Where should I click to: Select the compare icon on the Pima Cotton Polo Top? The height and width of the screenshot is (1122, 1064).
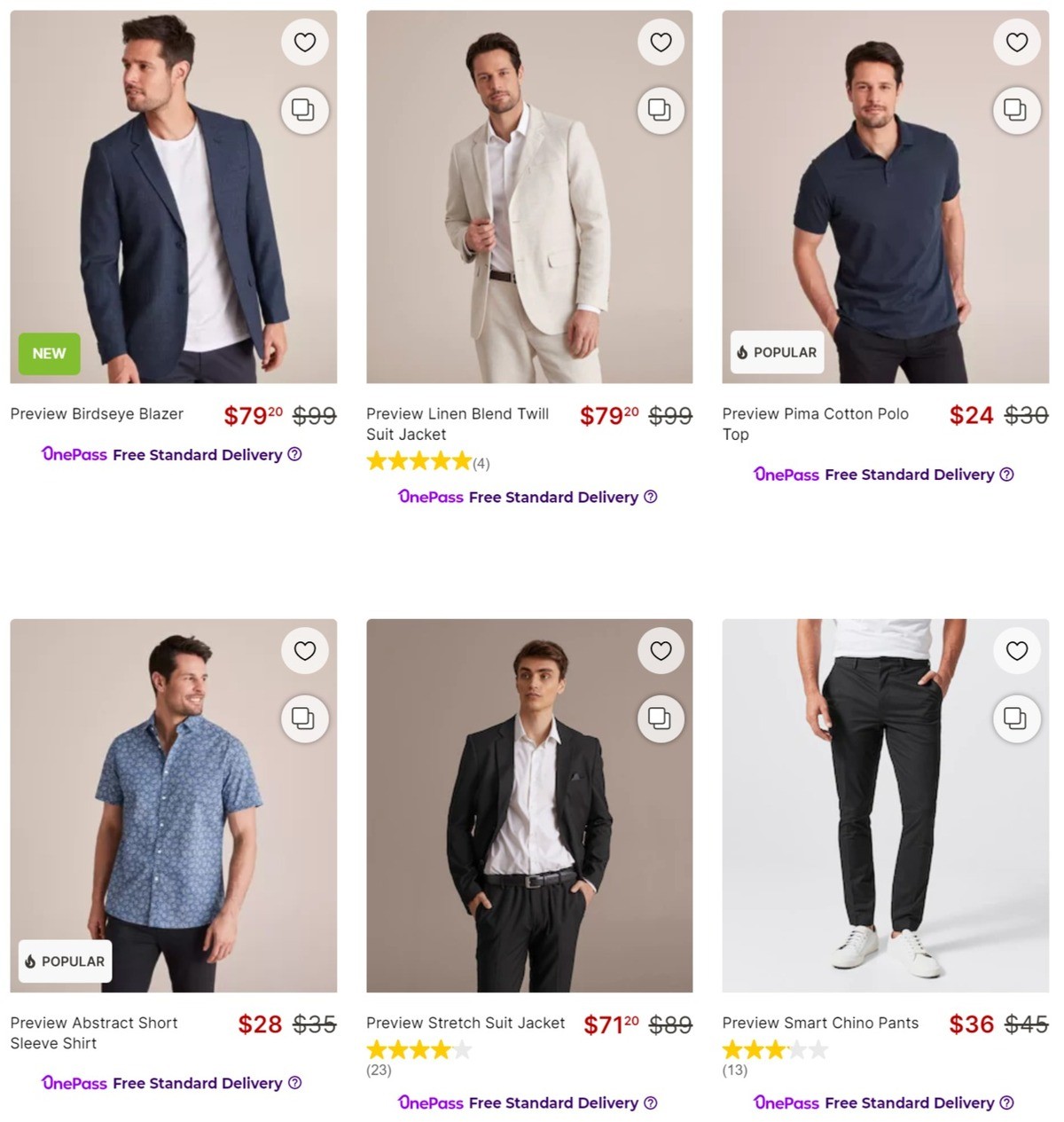coord(1016,110)
